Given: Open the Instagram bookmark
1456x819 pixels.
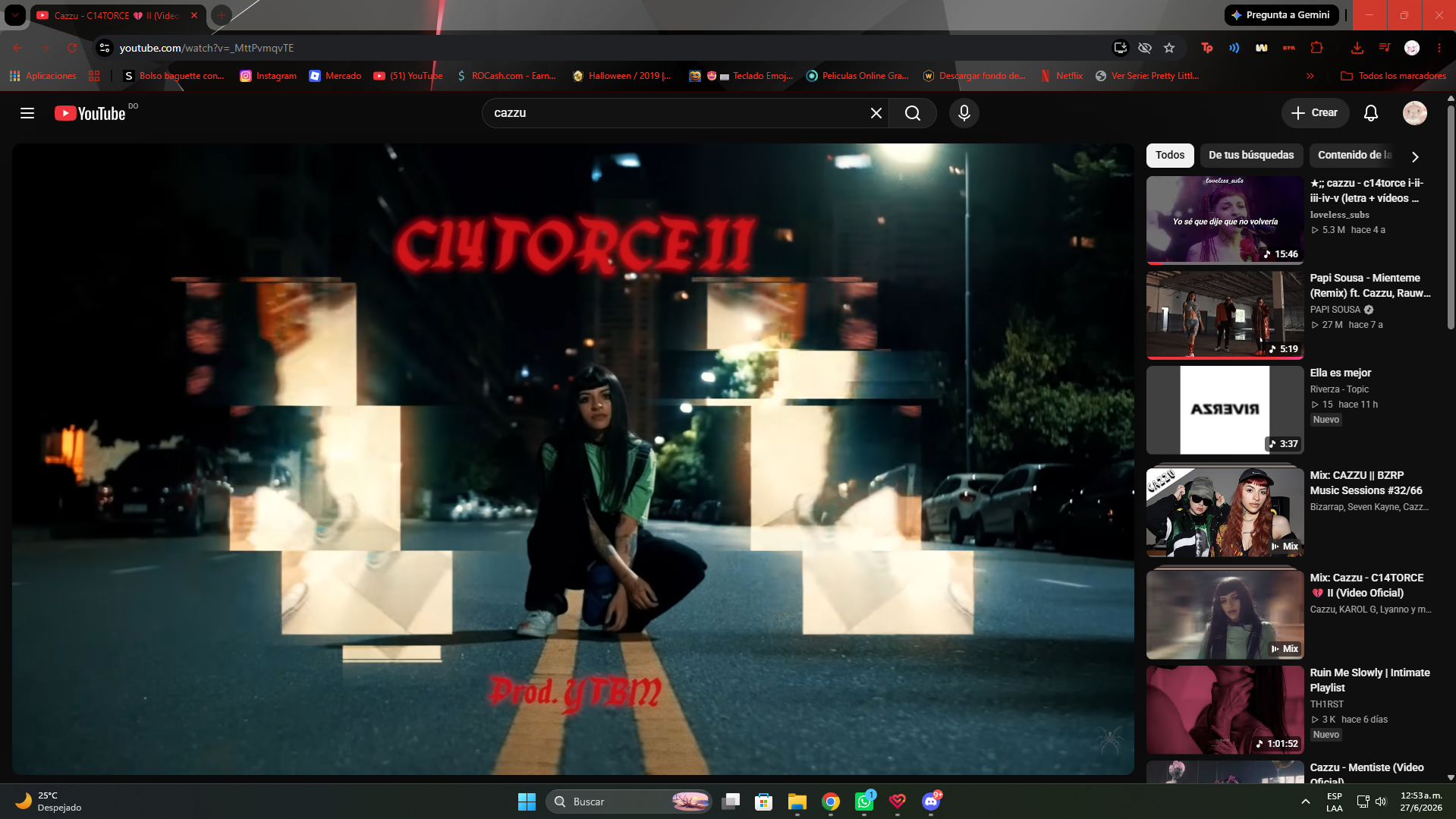Looking at the screenshot, I should [268, 76].
